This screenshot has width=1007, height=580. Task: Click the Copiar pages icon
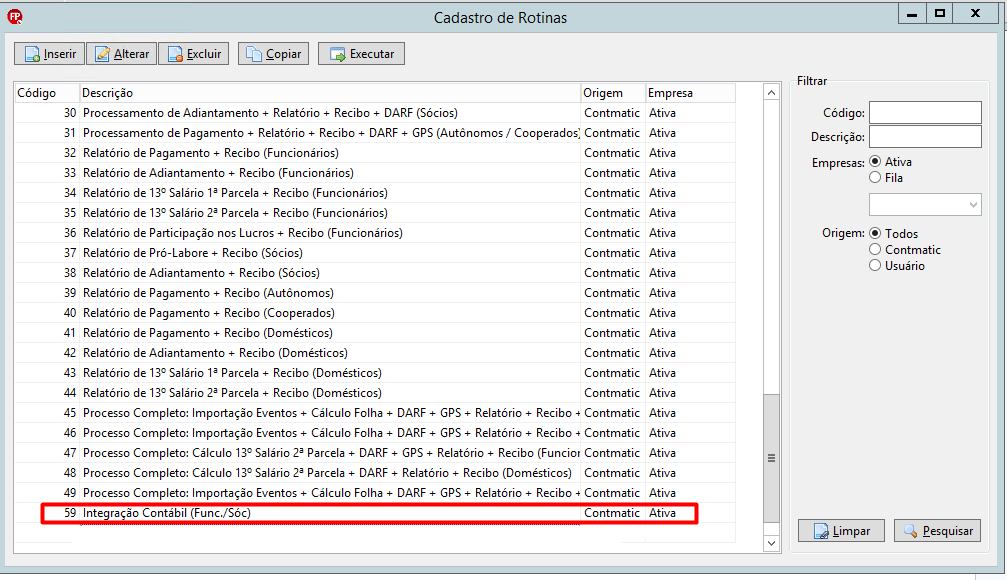pyautogui.click(x=254, y=55)
